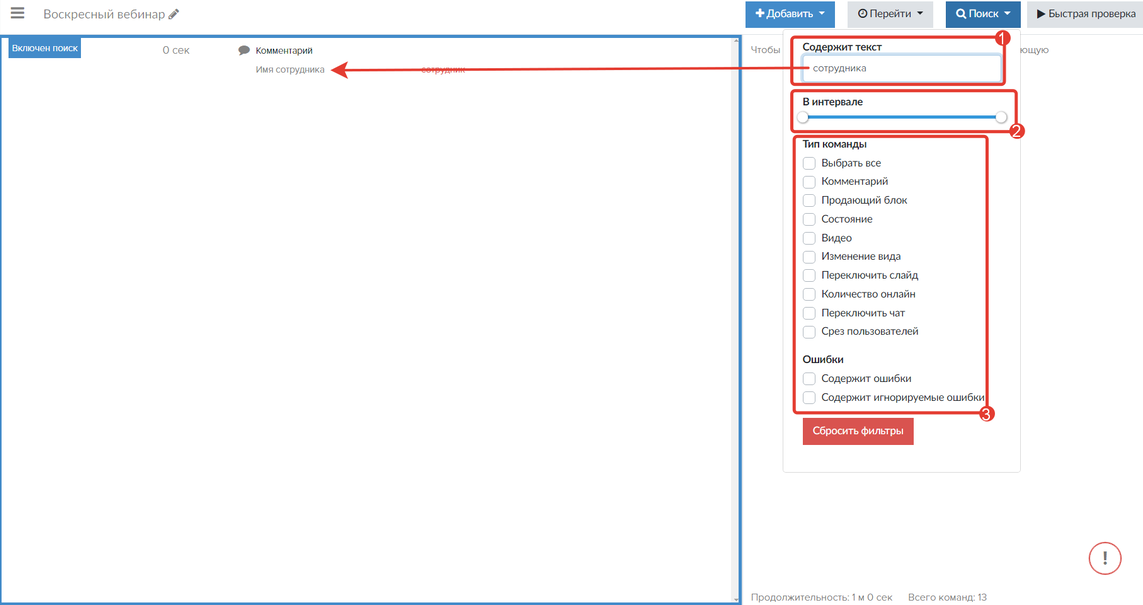Click the Сбросить фильтры button

point(857,431)
